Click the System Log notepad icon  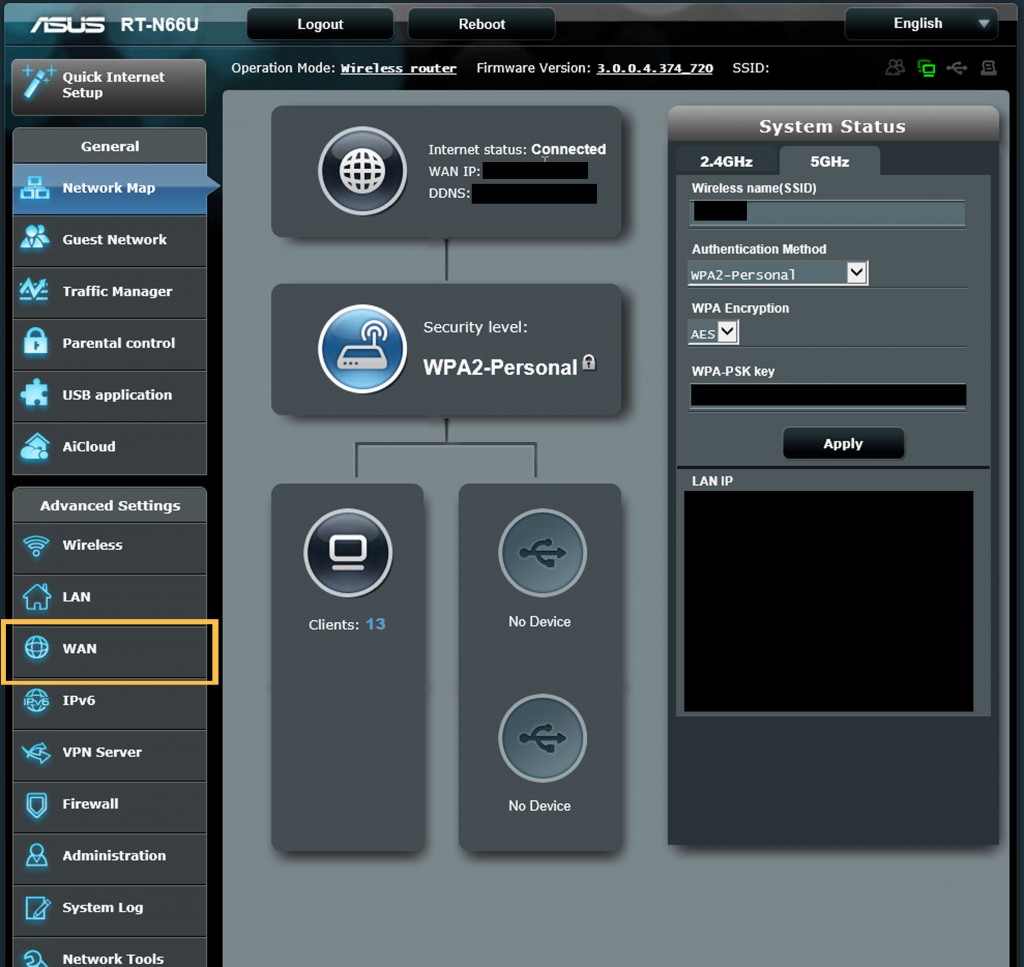tap(37, 908)
